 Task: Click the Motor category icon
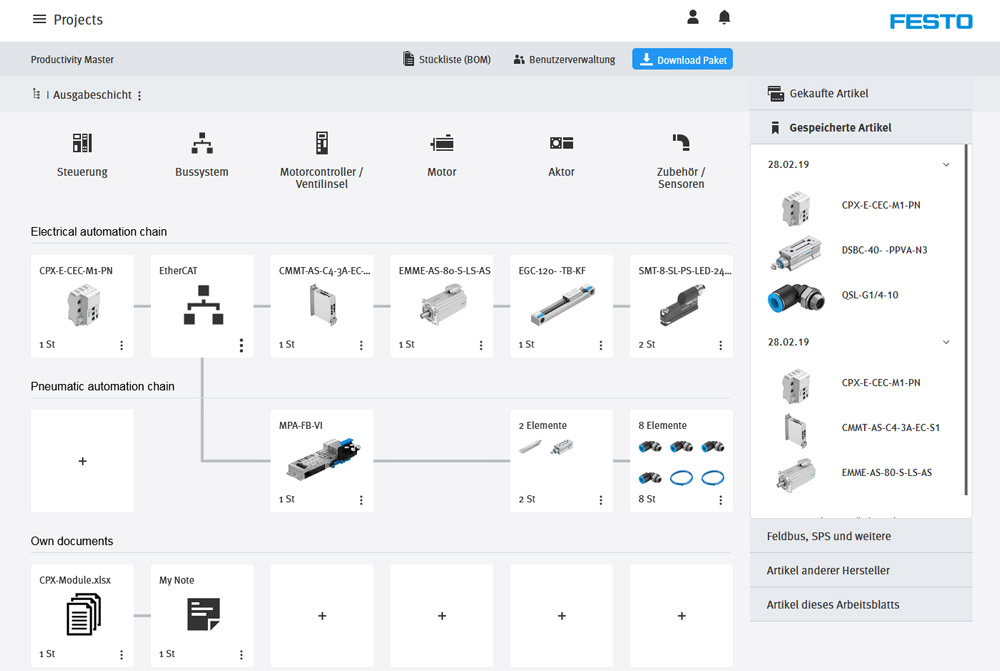[x=441, y=143]
